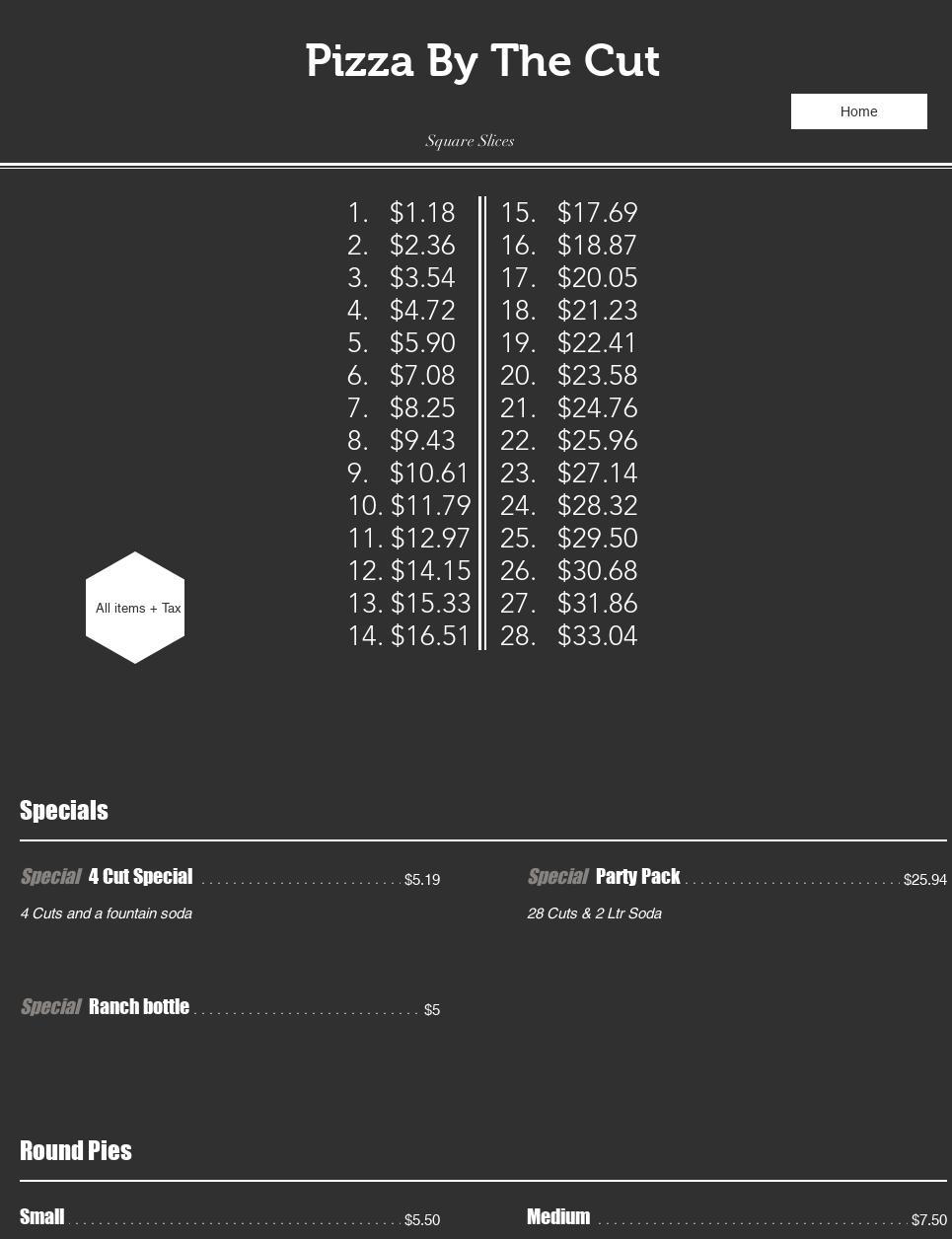Click the $25.94 Party Pack price

(924, 880)
